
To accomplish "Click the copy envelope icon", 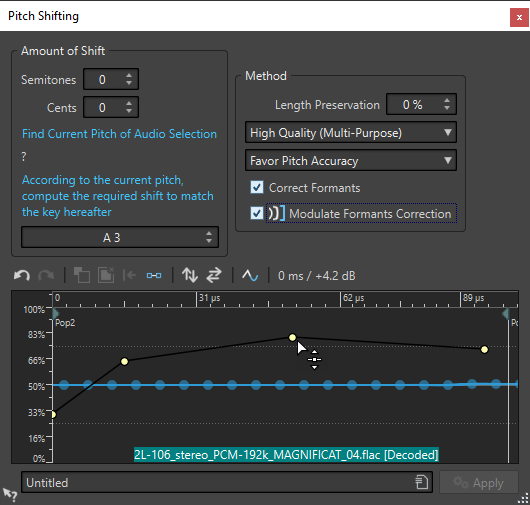I will pos(82,275).
